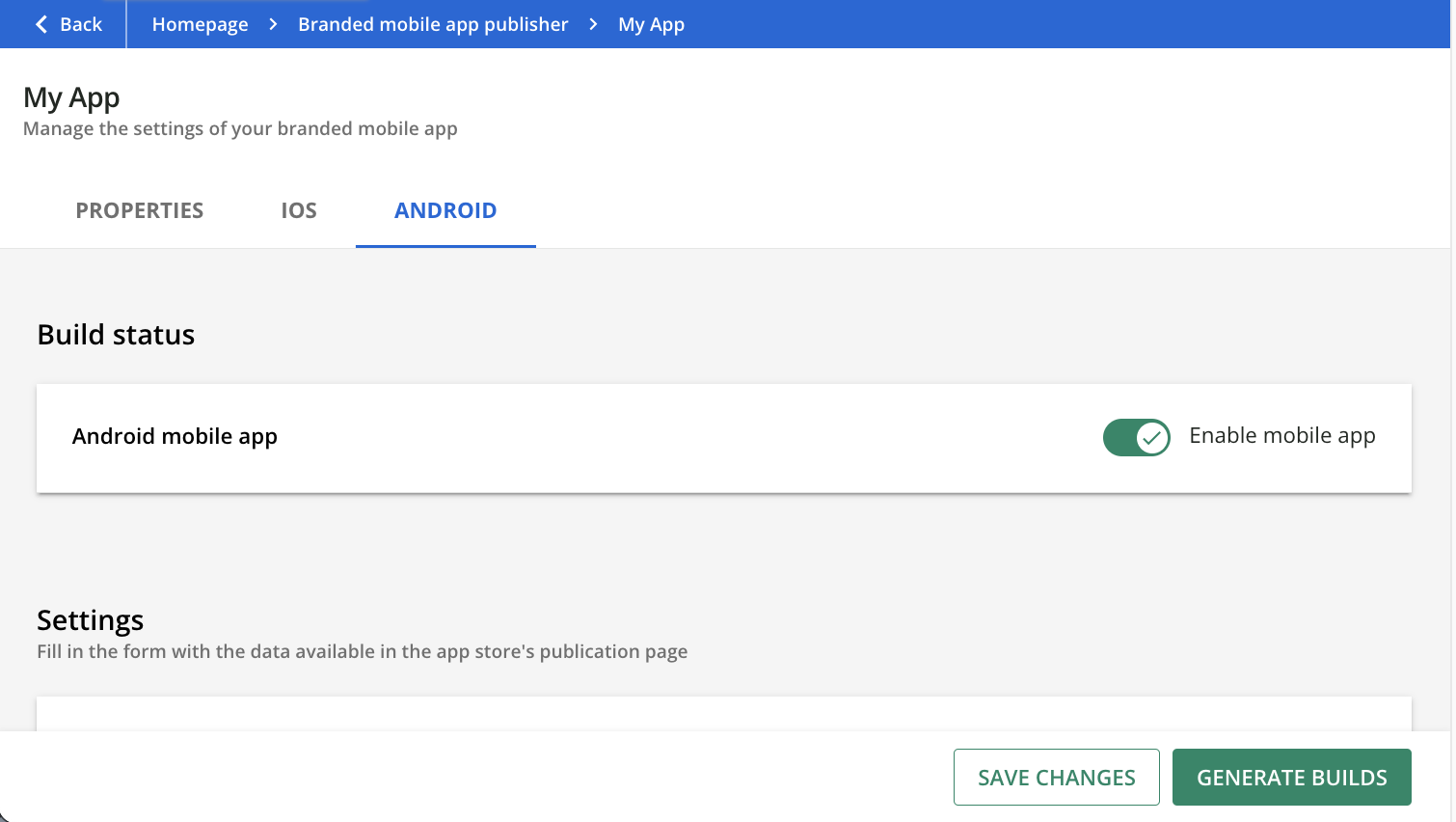1456x822 pixels.
Task: Open the Homepage breadcrumb link
Action: coord(200,24)
